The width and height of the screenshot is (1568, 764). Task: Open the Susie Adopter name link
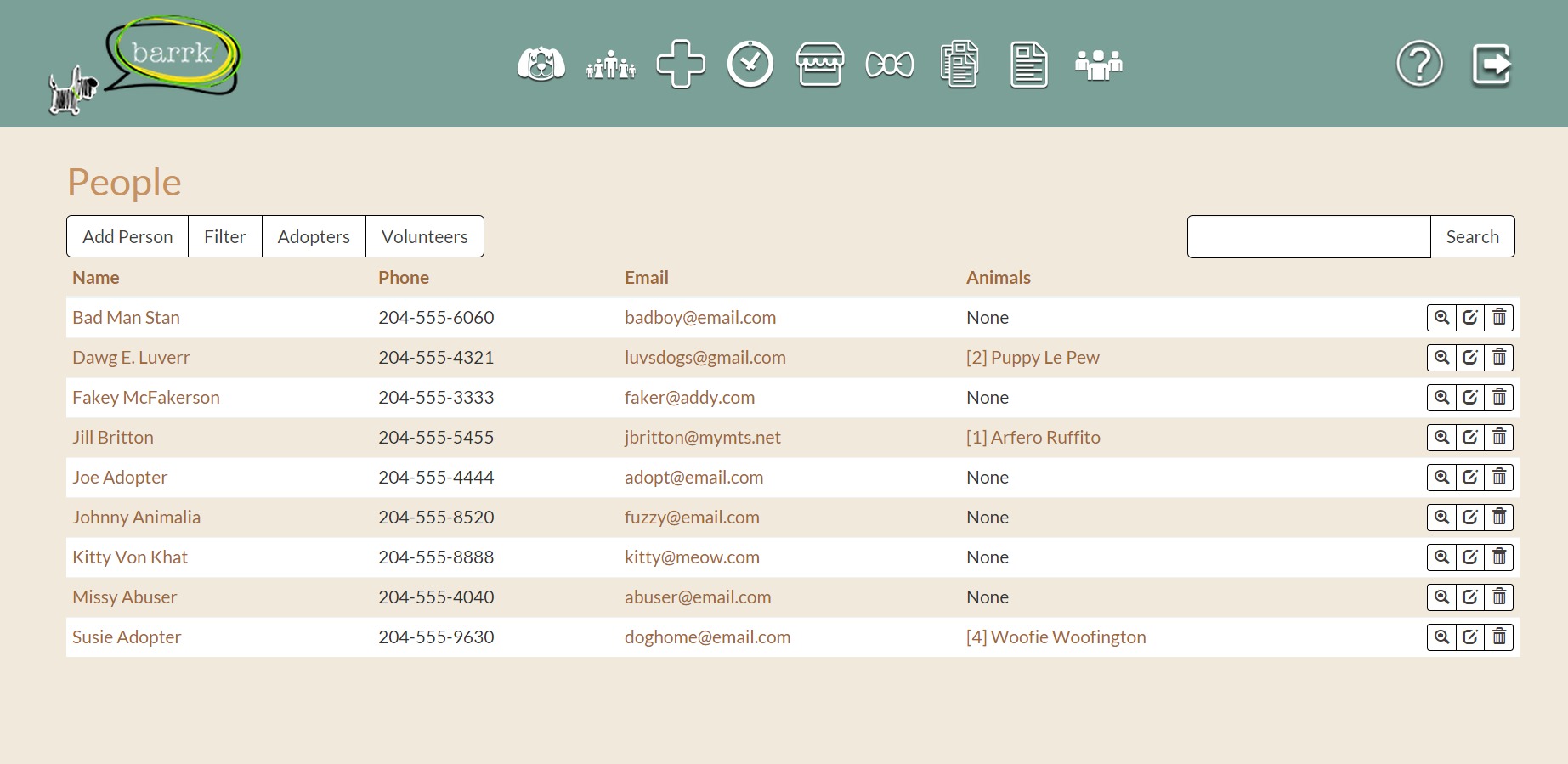127,637
